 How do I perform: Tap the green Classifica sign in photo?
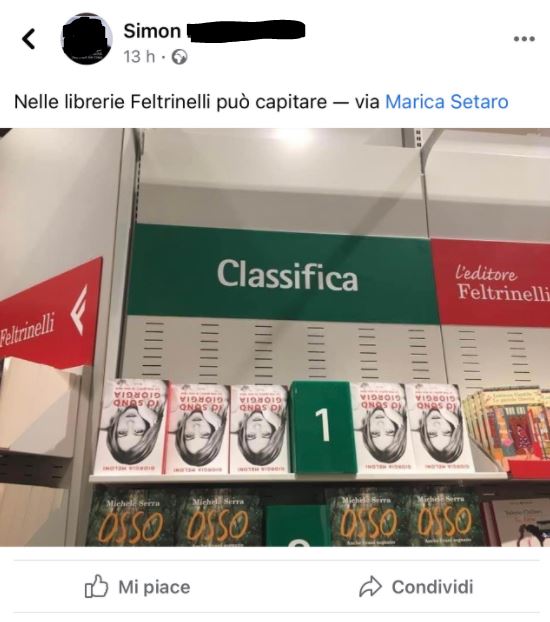pos(283,274)
